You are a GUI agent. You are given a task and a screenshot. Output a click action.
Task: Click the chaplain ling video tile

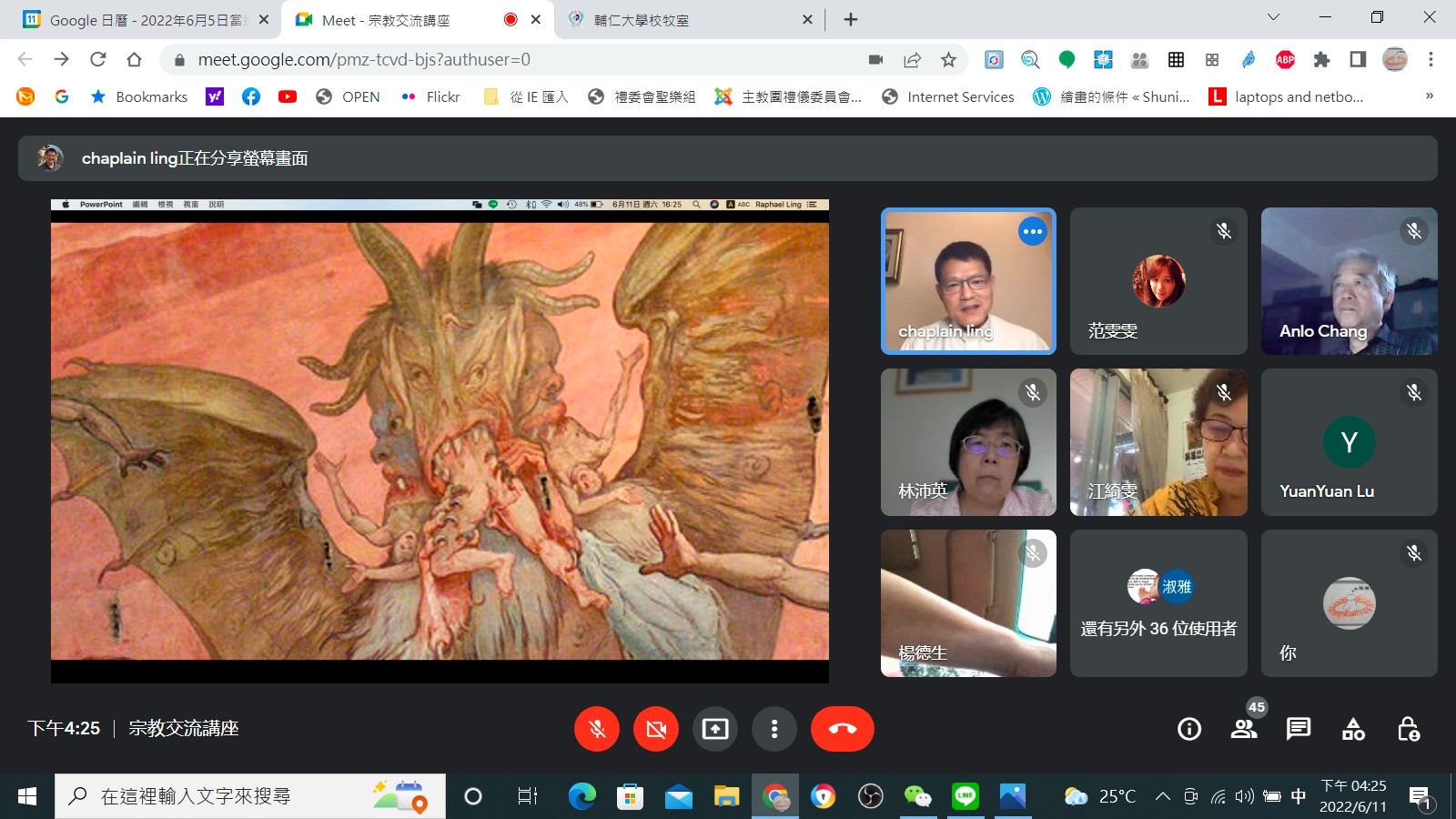pos(968,281)
